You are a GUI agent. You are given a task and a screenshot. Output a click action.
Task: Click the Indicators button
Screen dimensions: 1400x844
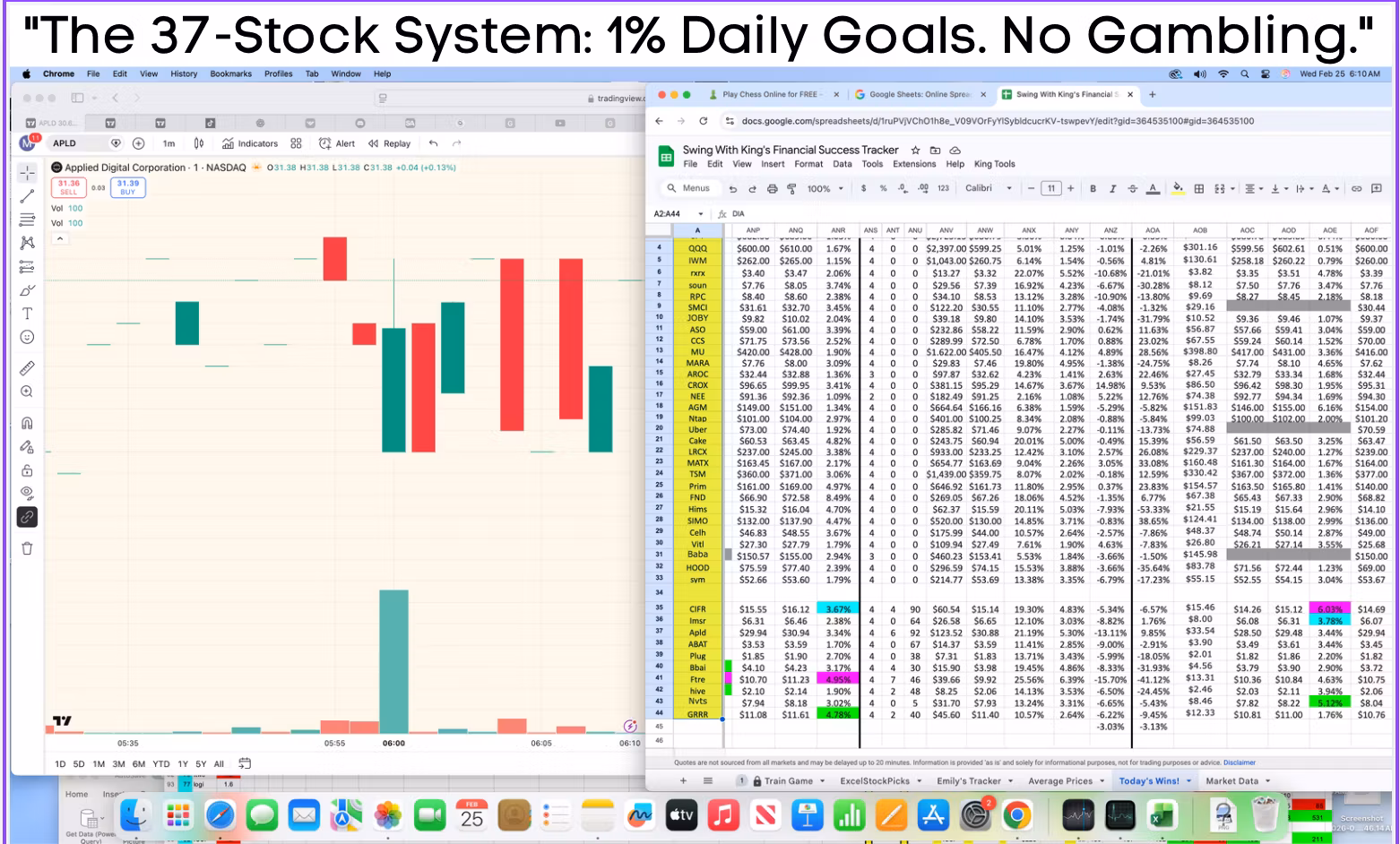pos(250,143)
